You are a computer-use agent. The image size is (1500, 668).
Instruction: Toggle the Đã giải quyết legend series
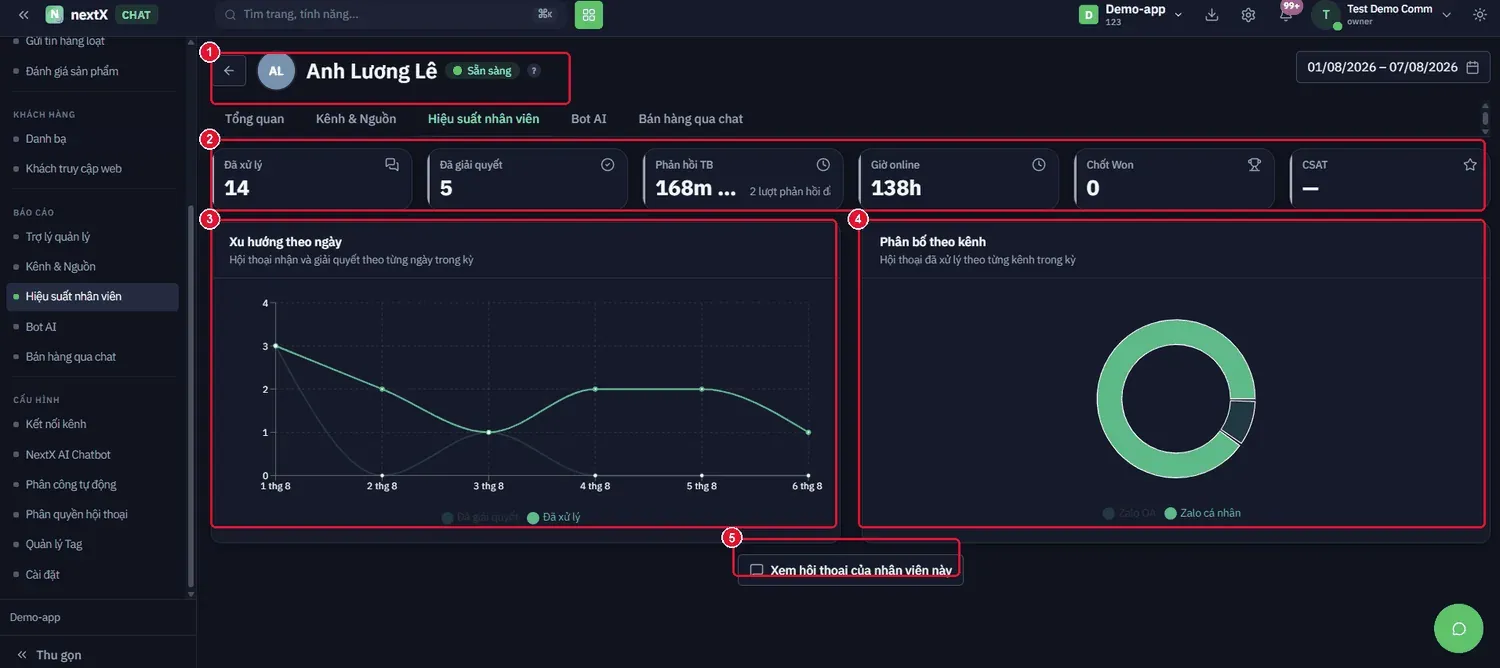480,518
